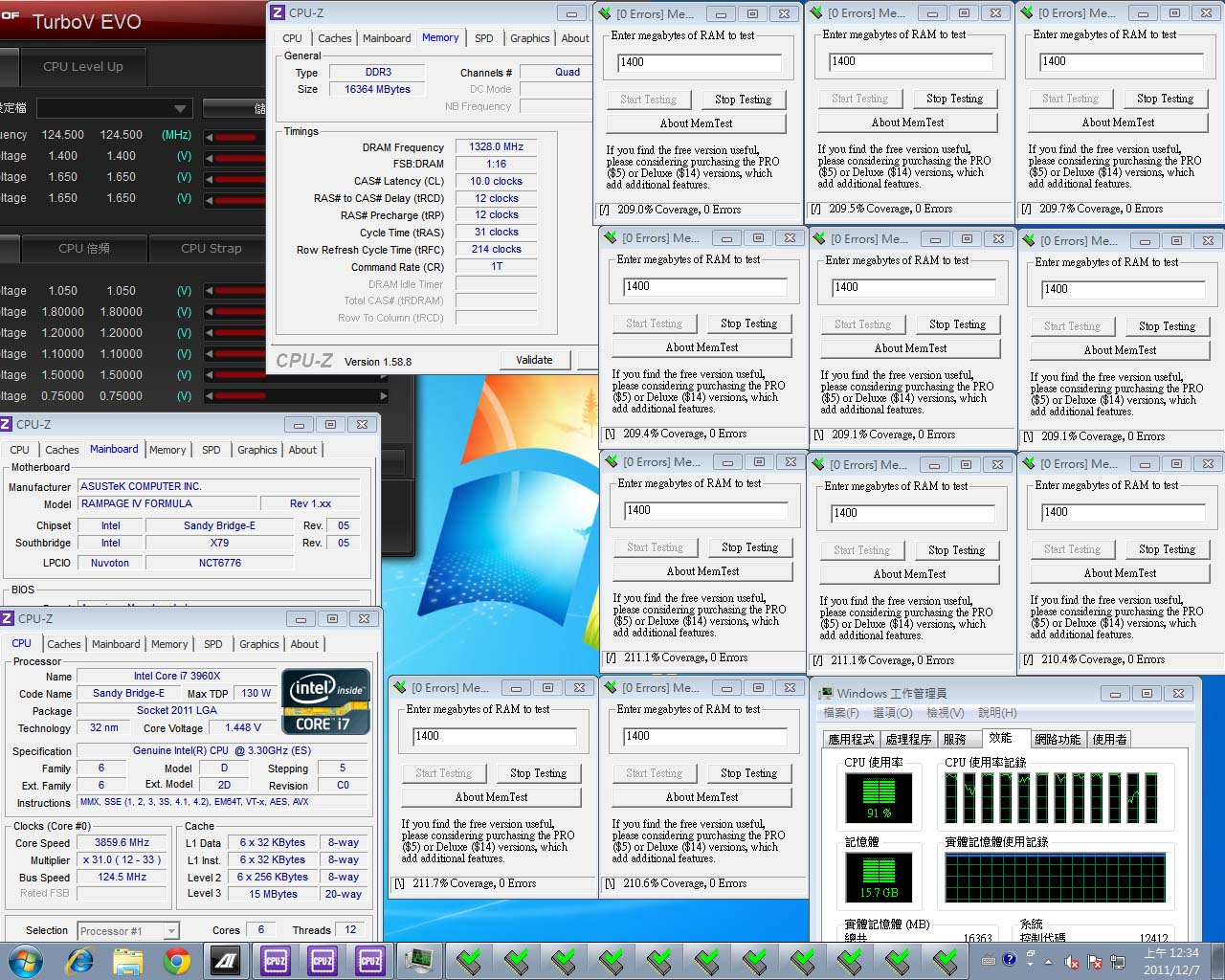
Task: Click the blue help tray icon
Action: (x=1009, y=959)
